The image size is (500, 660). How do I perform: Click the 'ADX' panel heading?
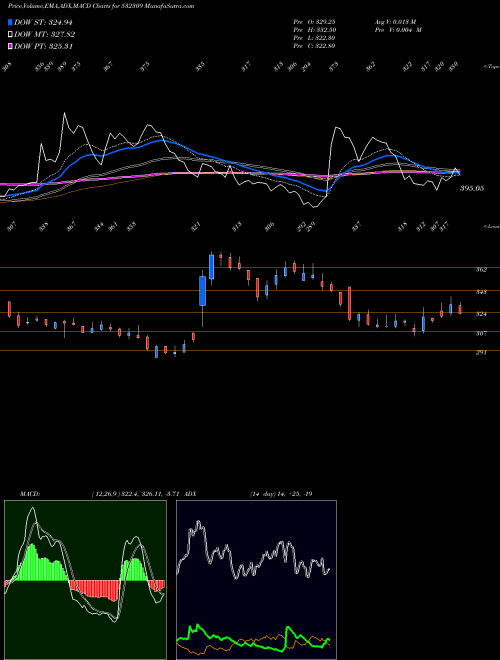point(190,494)
